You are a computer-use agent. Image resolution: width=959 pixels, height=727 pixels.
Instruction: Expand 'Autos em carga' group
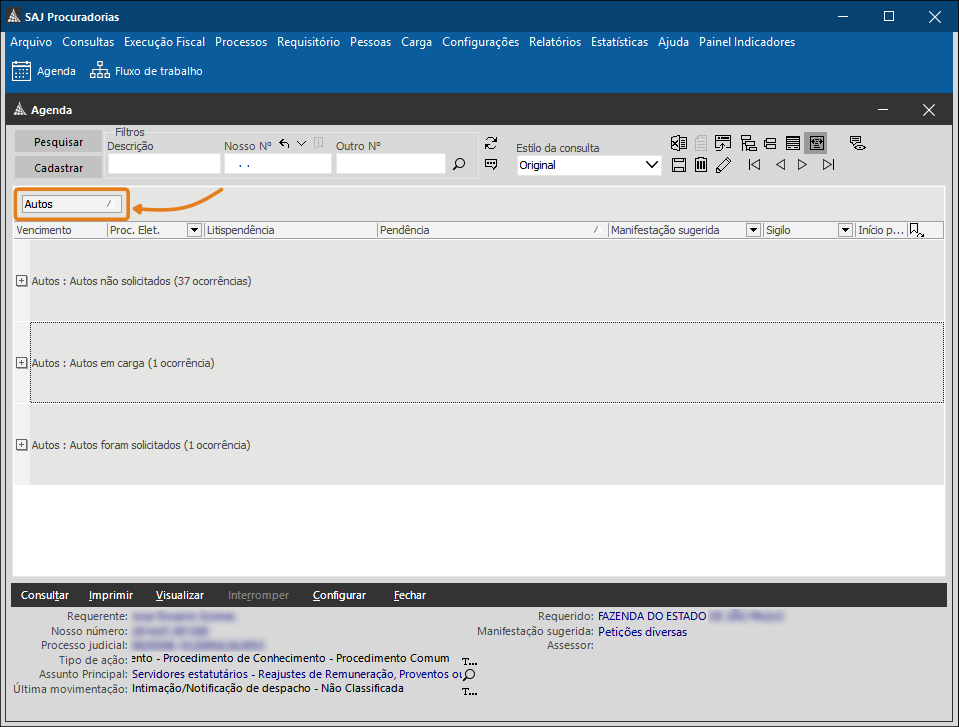point(22,363)
